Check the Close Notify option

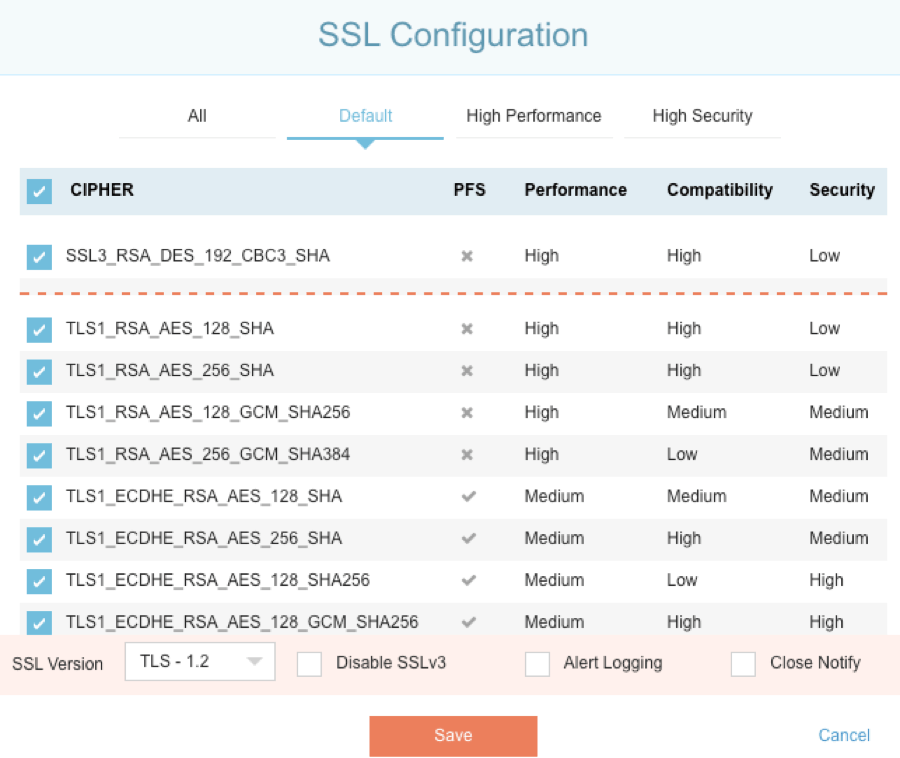coord(743,664)
